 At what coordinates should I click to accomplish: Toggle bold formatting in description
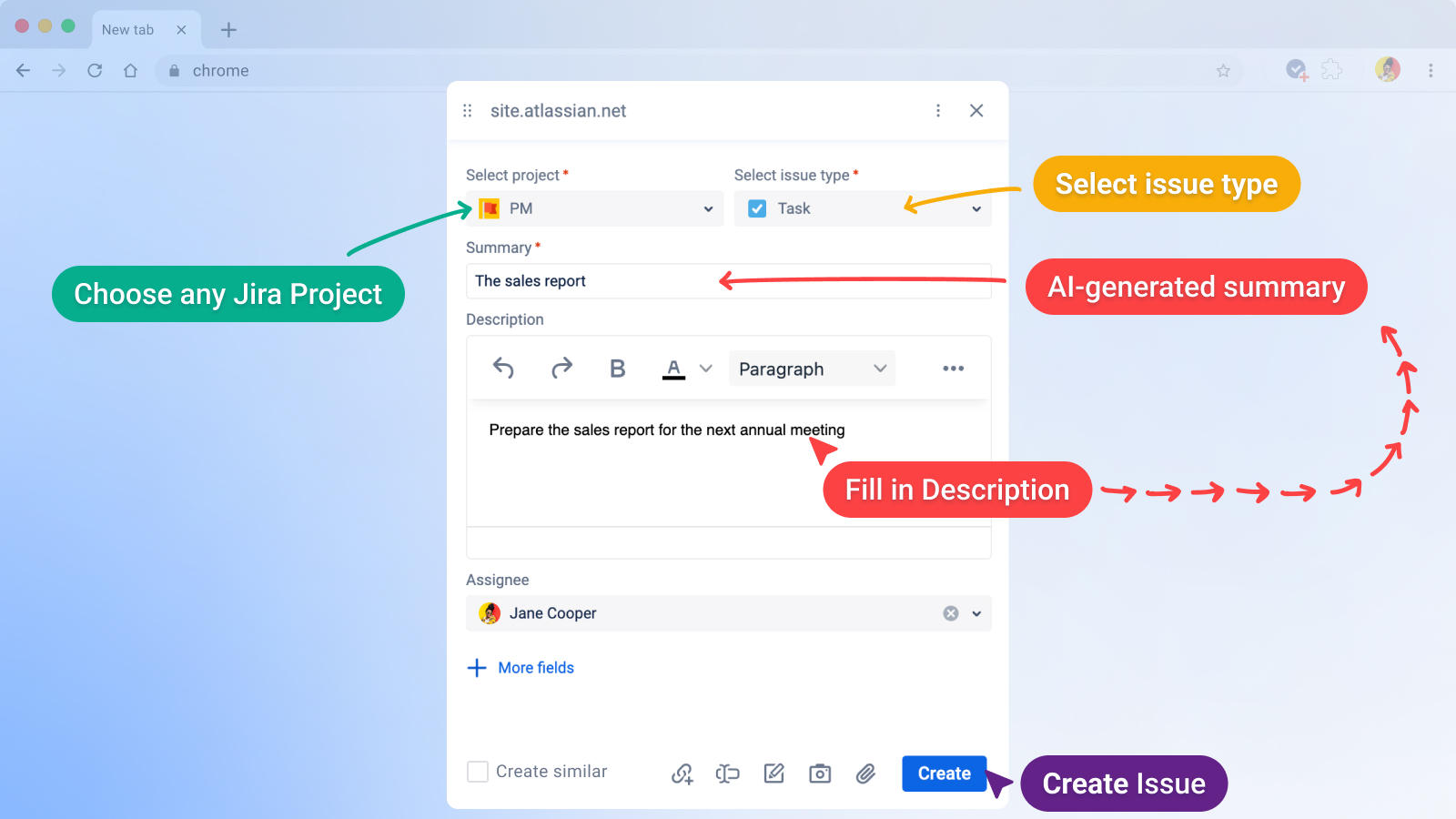point(618,369)
